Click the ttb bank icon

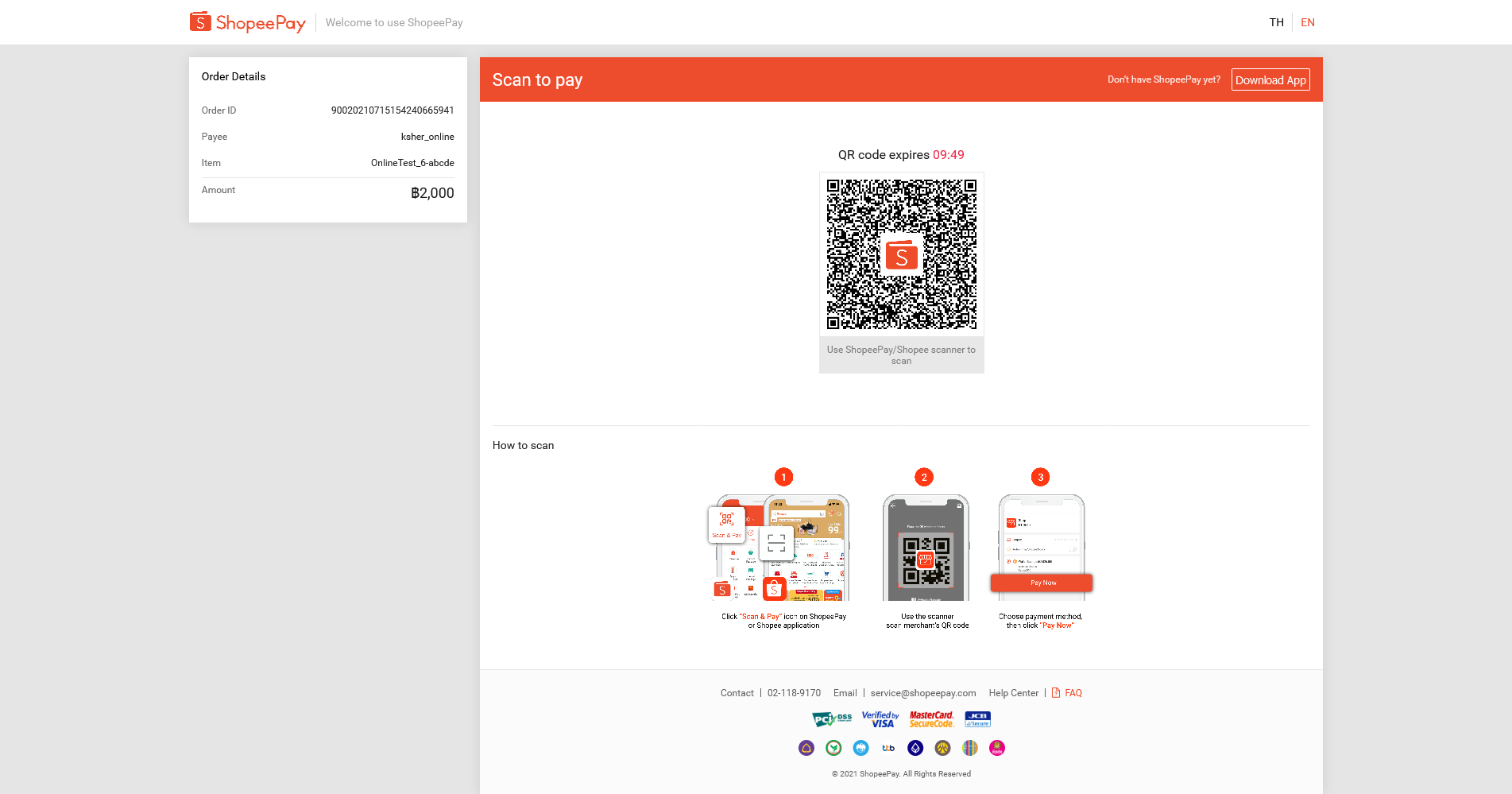(x=888, y=748)
